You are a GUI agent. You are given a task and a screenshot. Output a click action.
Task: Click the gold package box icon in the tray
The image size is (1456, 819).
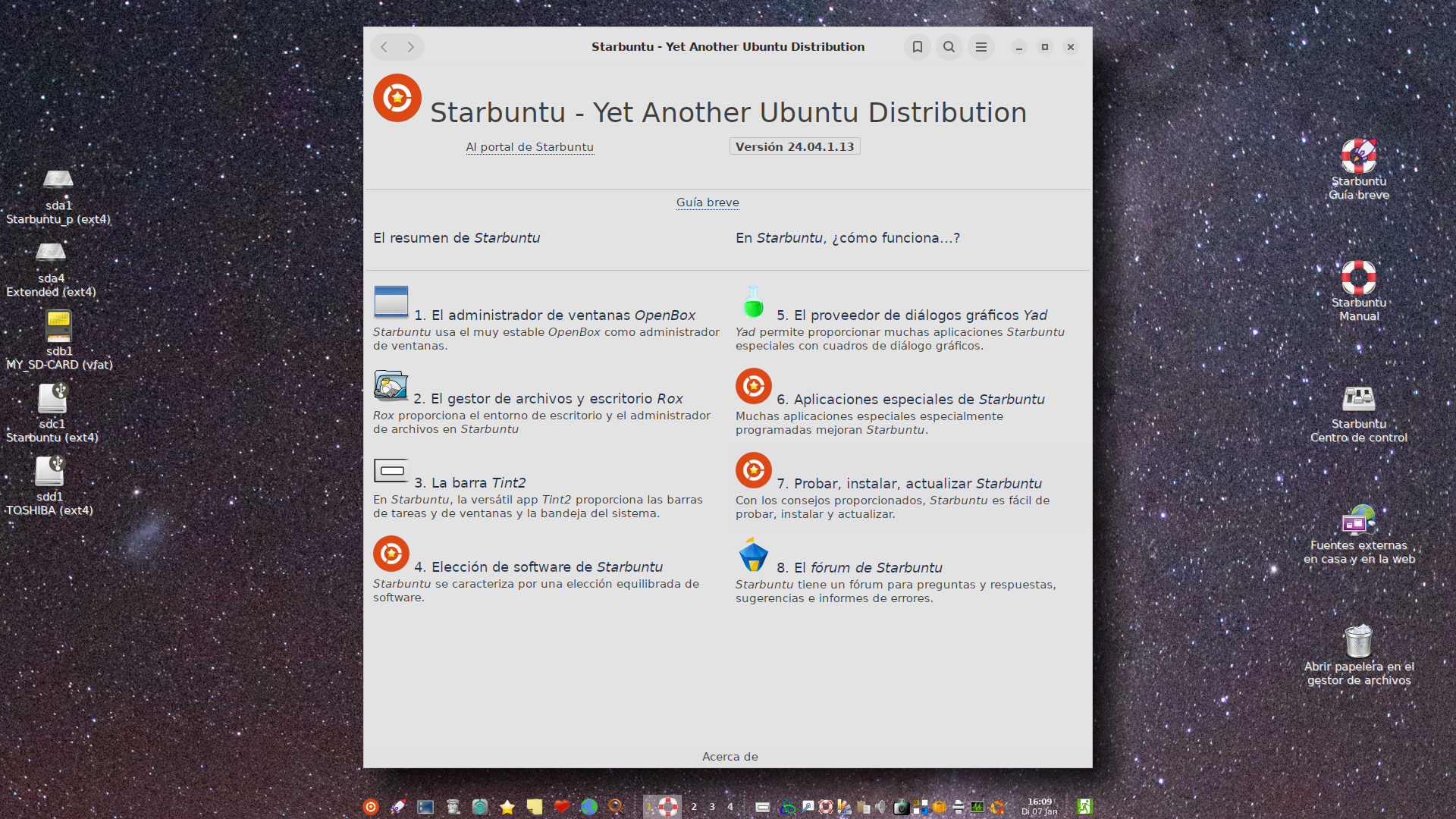point(940,808)
